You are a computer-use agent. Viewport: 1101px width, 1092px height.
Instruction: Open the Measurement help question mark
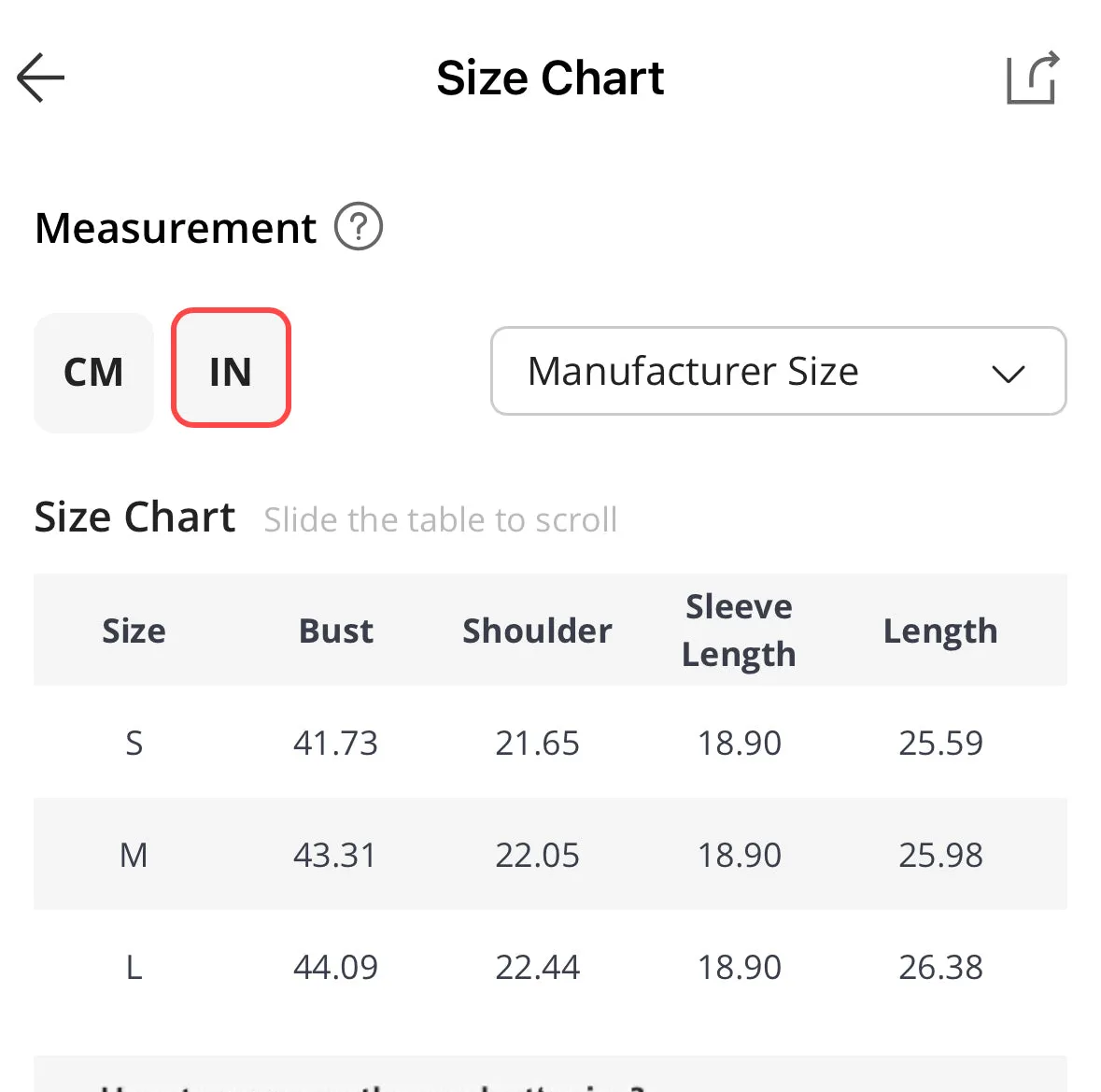pos(358,227)
